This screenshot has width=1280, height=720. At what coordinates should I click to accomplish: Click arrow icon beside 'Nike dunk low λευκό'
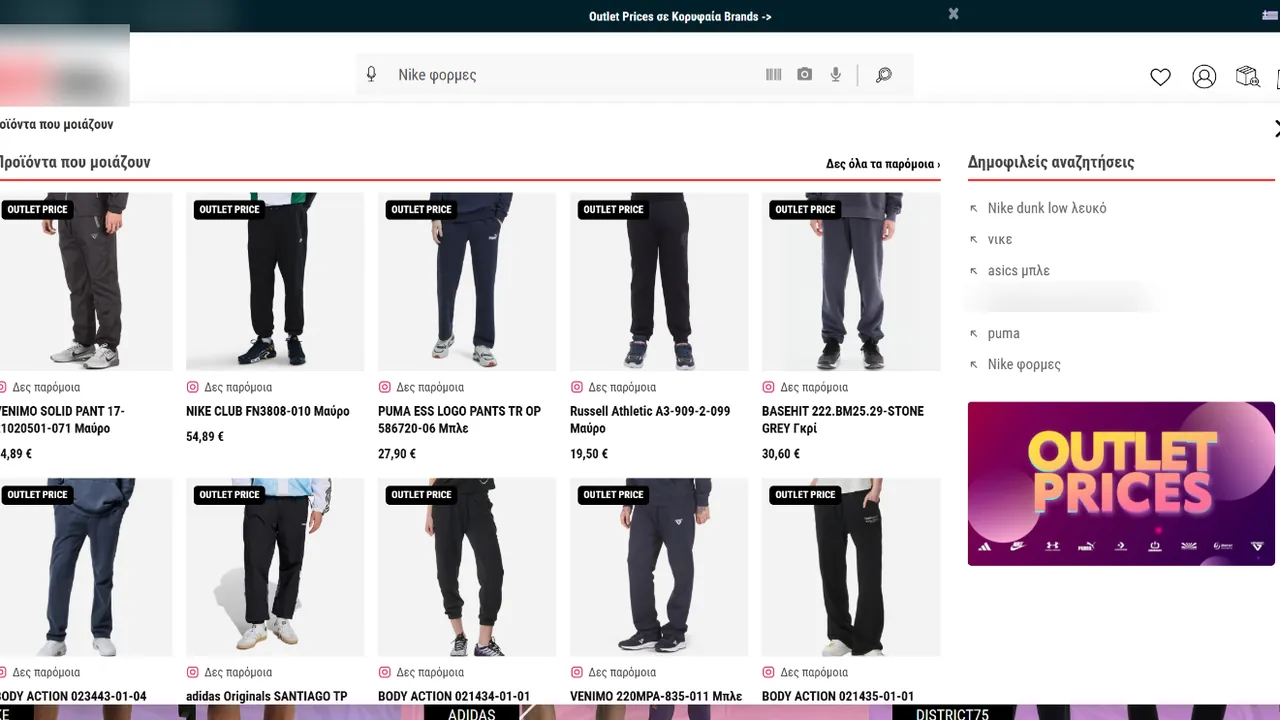[974, 209]
